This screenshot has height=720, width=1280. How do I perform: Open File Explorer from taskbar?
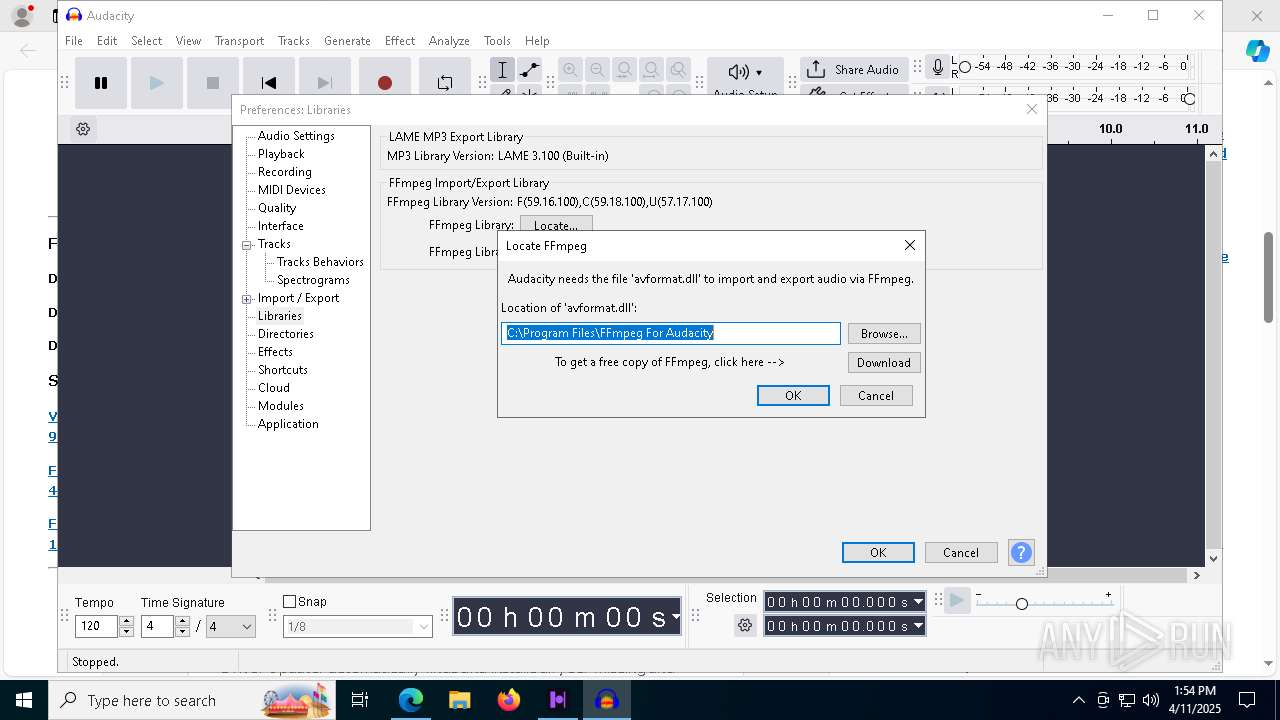coord(460,700)
